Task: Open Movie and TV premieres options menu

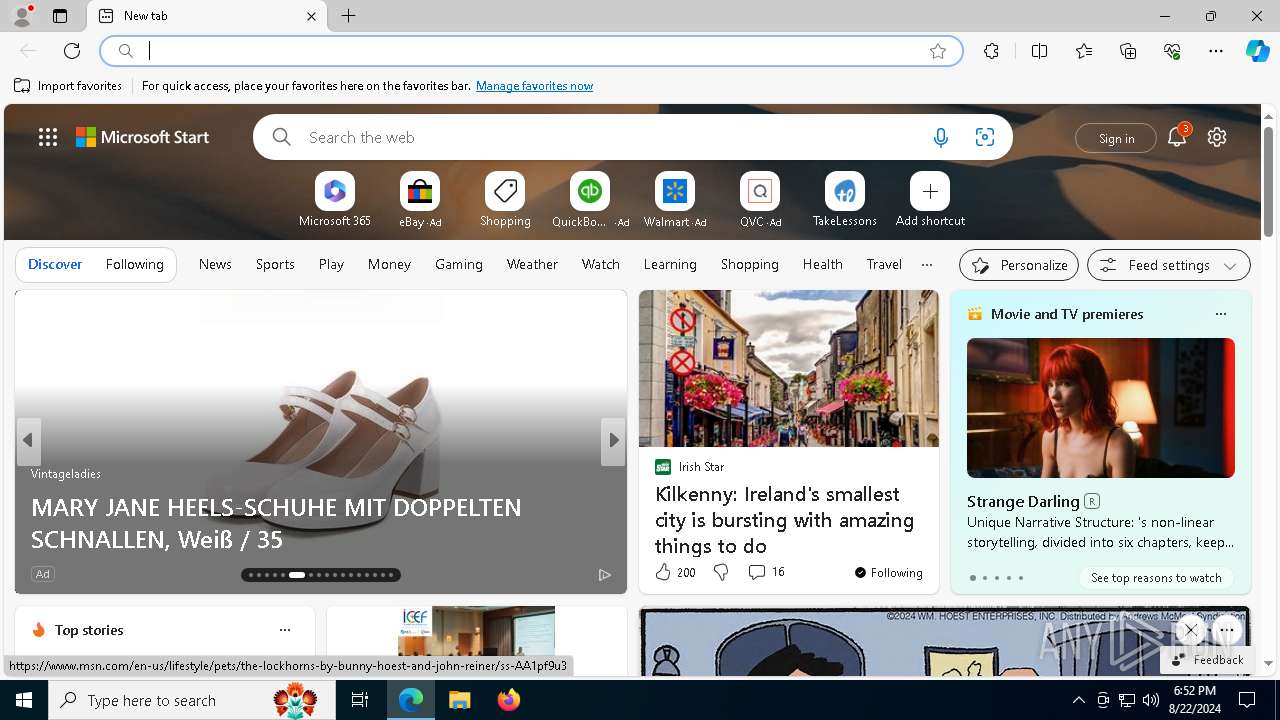Action: [1220, 314]
